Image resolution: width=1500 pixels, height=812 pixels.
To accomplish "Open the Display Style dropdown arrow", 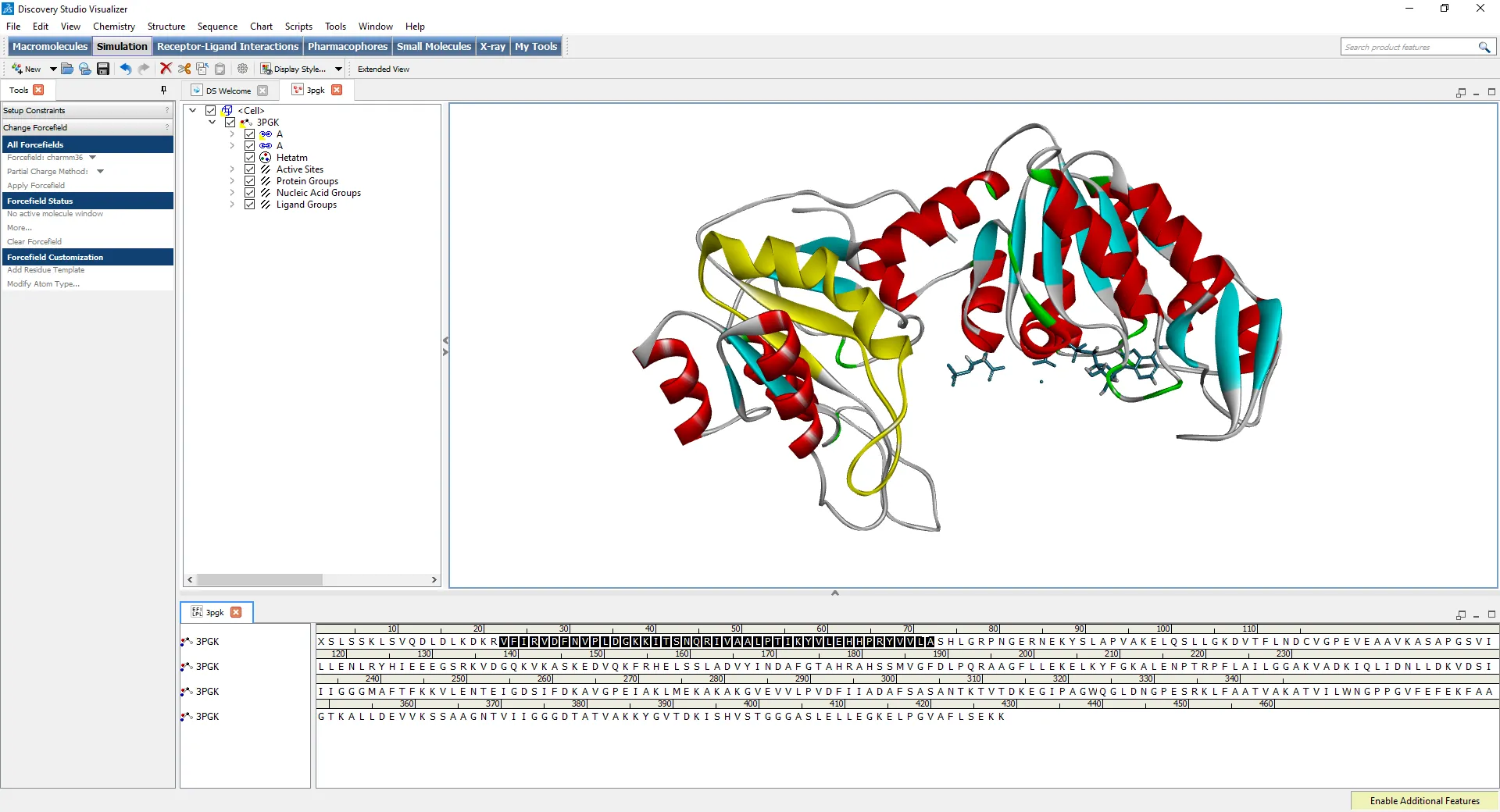I will click(x=338, y=69).
